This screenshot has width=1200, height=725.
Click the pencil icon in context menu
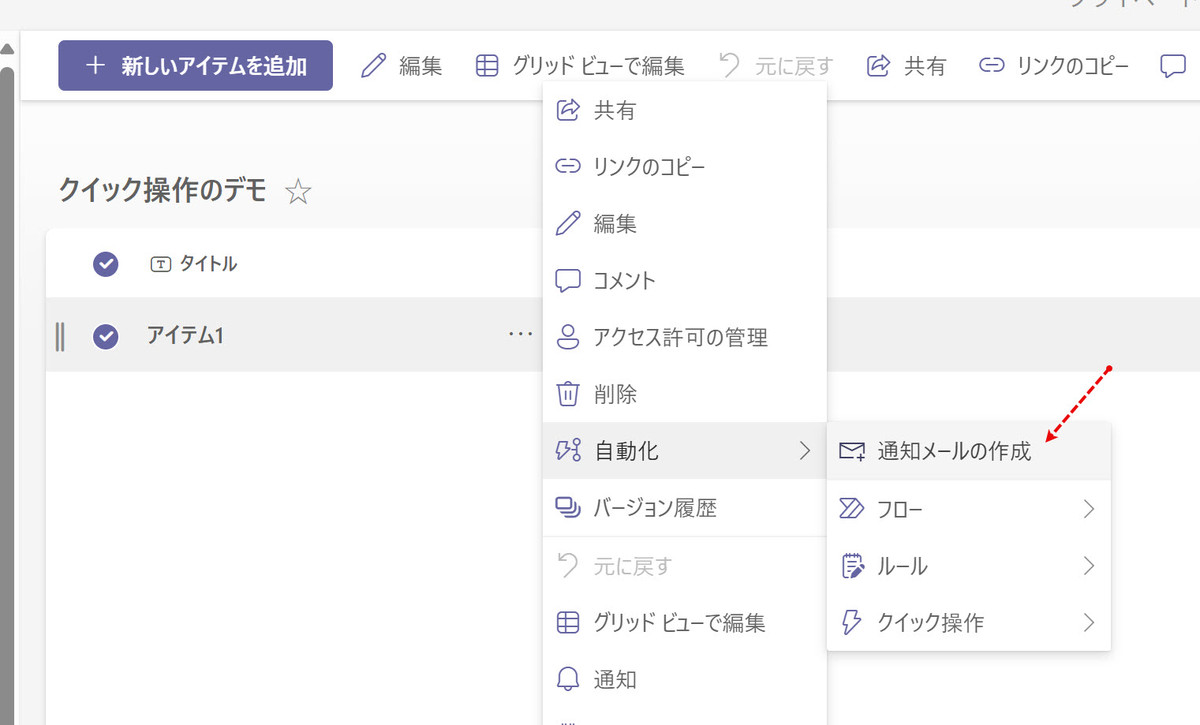coord(568,223)
